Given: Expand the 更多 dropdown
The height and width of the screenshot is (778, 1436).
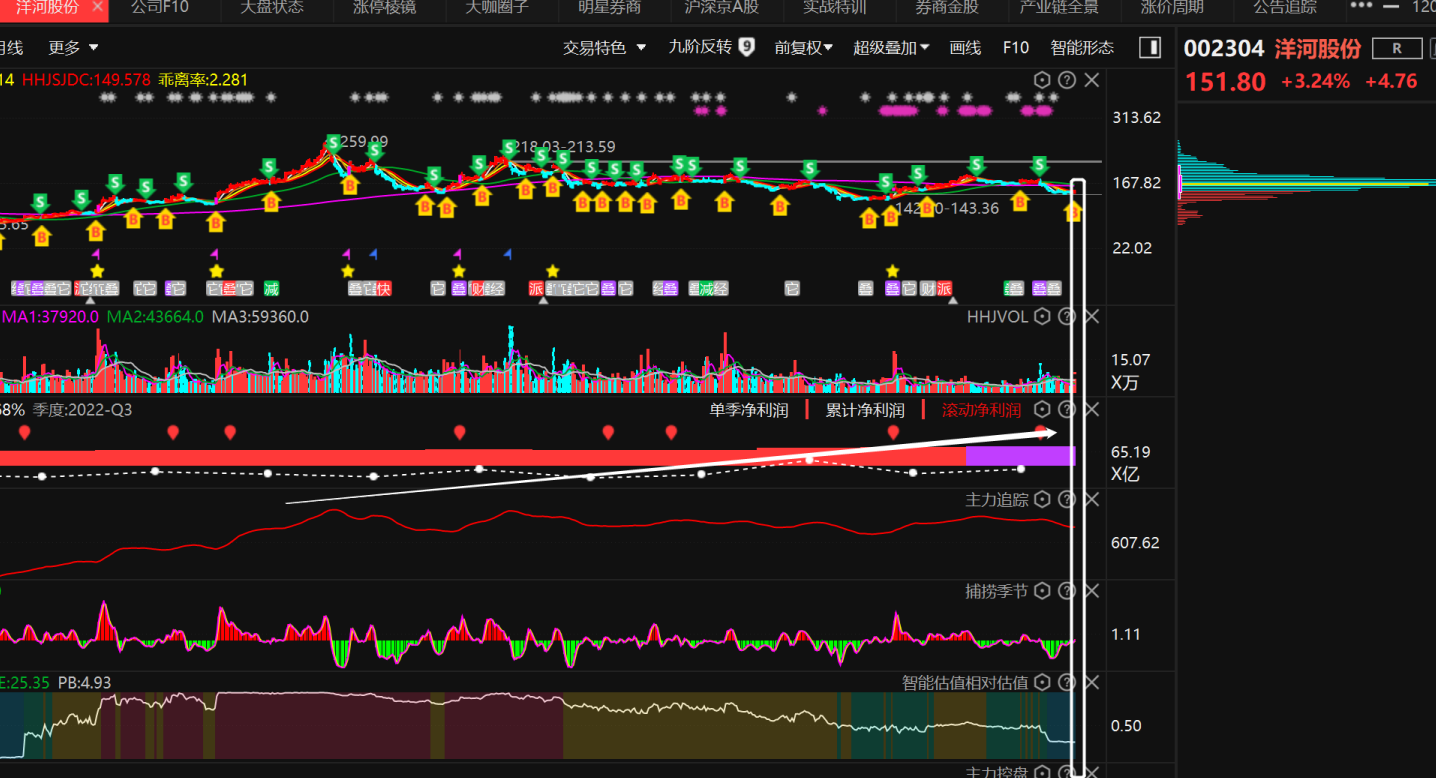Looking at the screenshot, I should pos(73,47).
